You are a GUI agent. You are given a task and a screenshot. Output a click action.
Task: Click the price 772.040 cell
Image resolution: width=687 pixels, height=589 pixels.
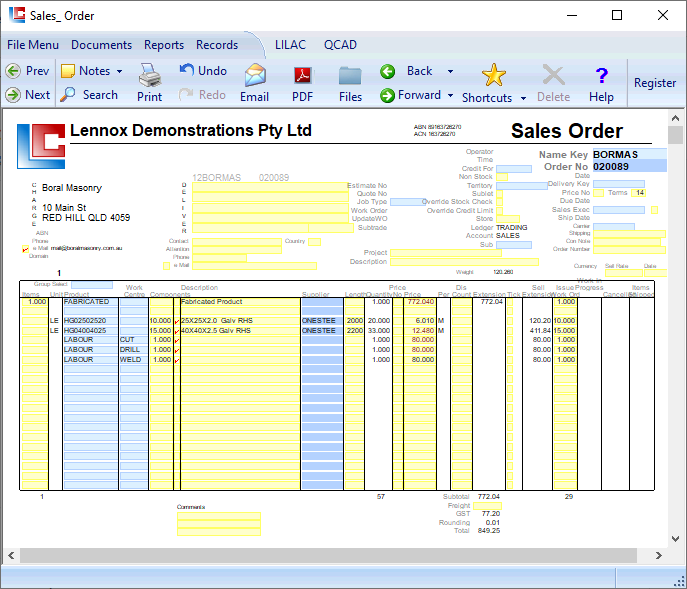(x=420, y=302)
